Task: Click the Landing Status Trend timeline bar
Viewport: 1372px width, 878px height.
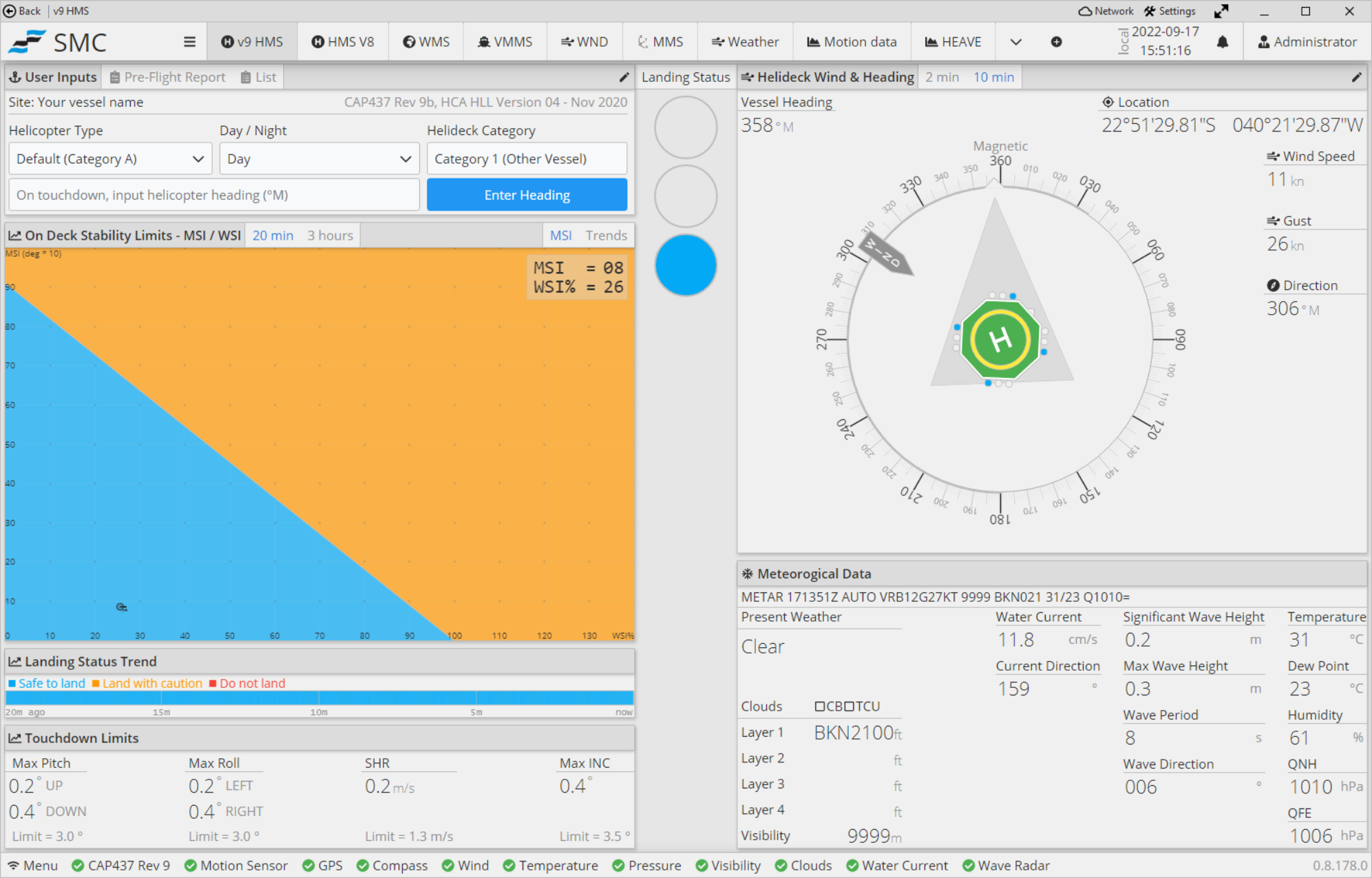Action: [x=319, y=698]
